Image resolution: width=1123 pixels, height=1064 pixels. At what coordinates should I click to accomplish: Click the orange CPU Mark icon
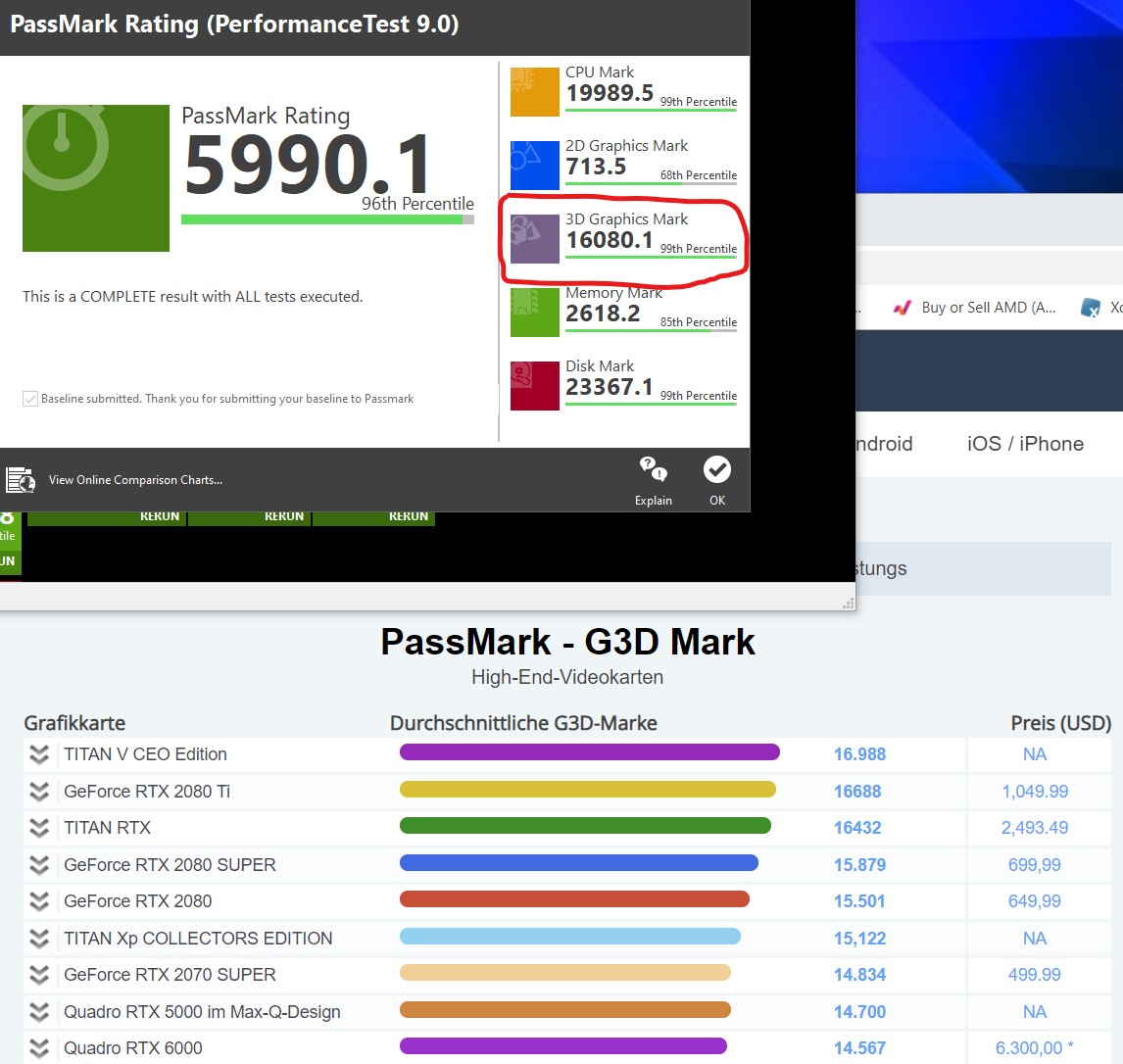(534, 92)
